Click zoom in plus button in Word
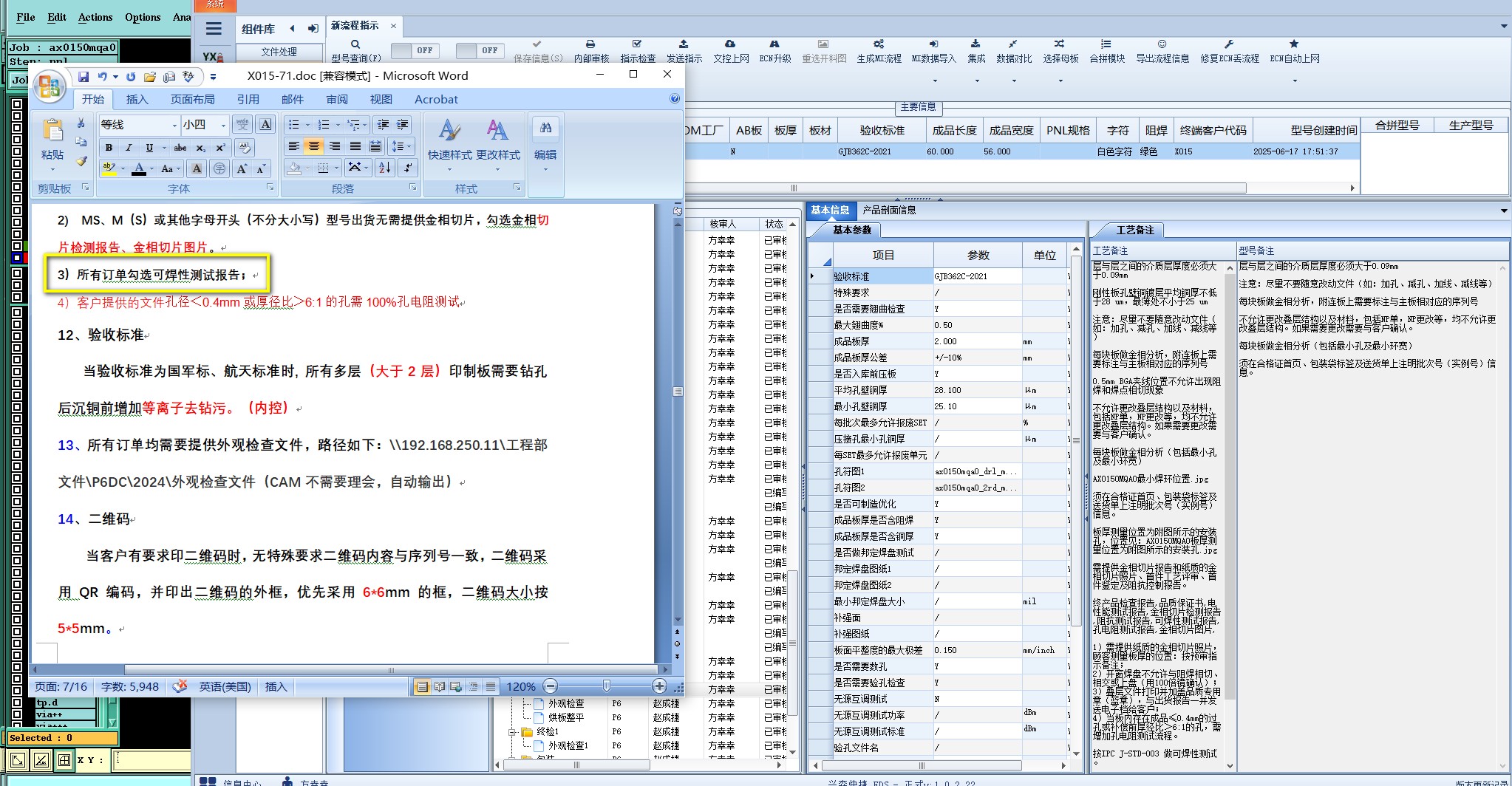 tap(660, 686)
